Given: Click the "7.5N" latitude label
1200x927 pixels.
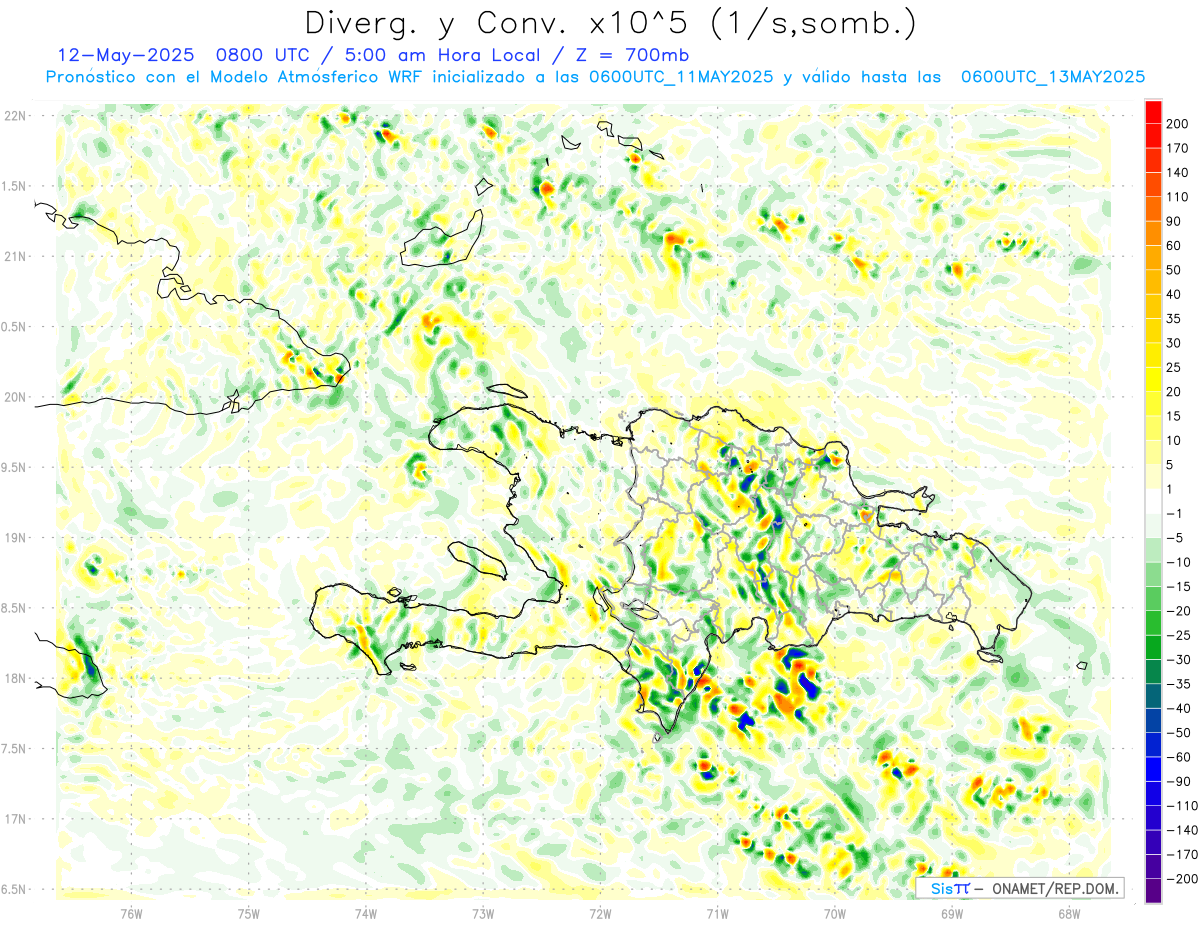Looking at the screenshot, I should pos(14,749).
